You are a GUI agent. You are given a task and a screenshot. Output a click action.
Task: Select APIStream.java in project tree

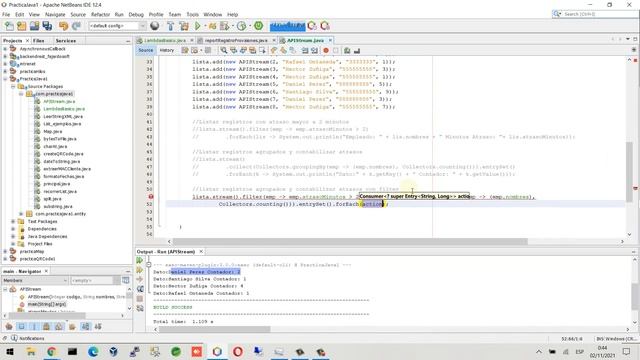[59, 101]
